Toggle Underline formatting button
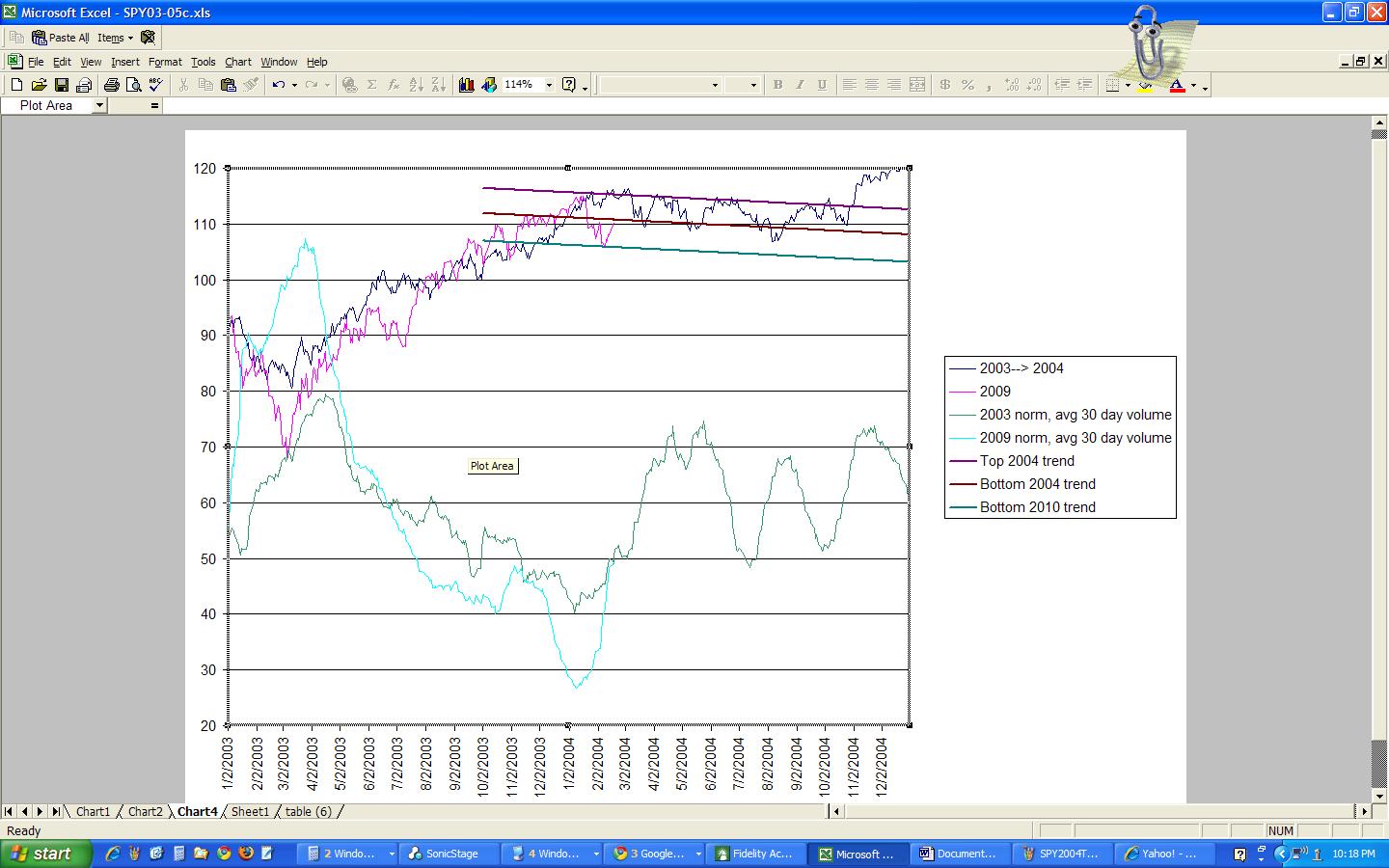1389x868 pixels. coord(822,85)
